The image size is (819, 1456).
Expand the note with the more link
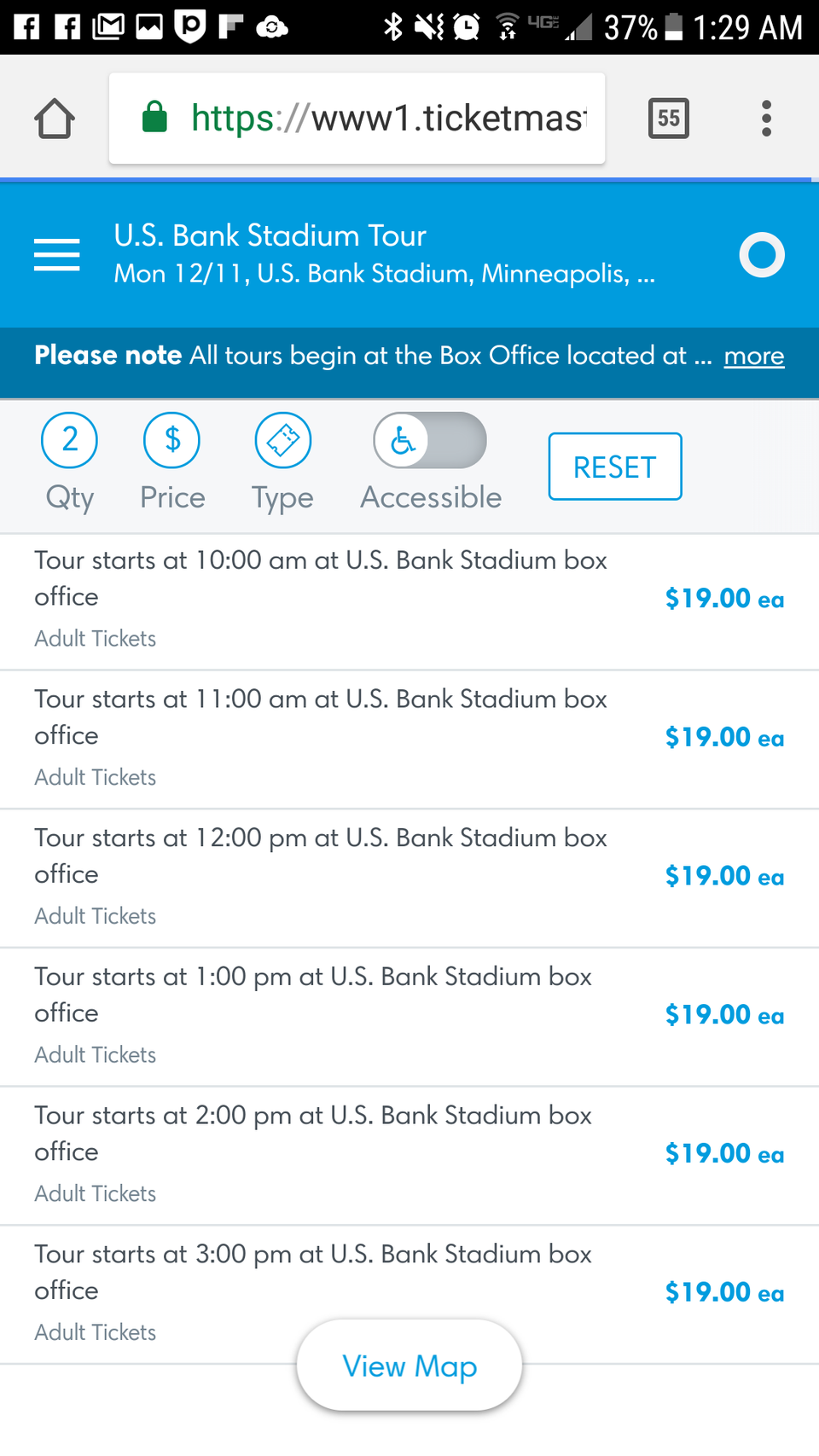753,356
